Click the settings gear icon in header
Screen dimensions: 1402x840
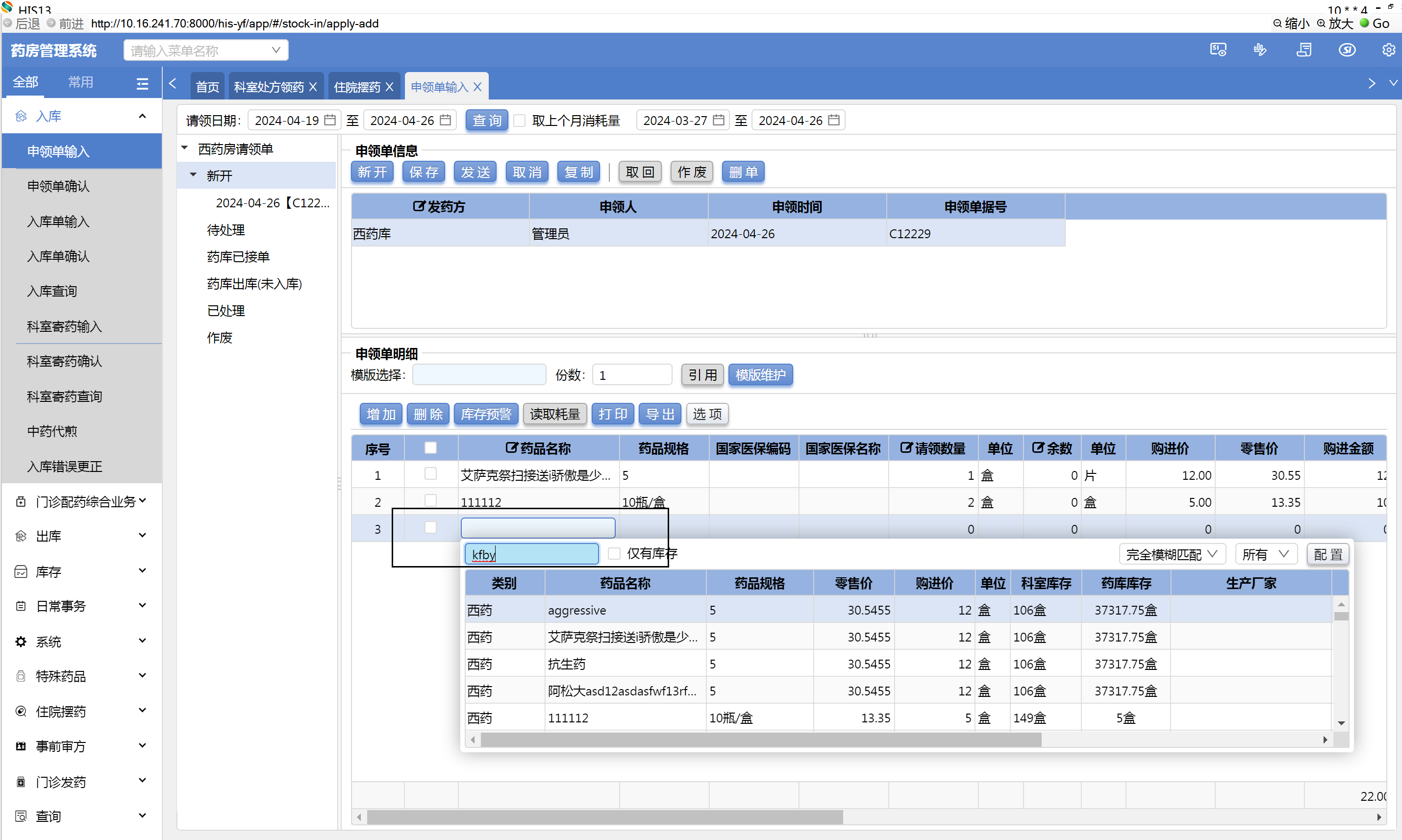click(x=1388, y=50)
